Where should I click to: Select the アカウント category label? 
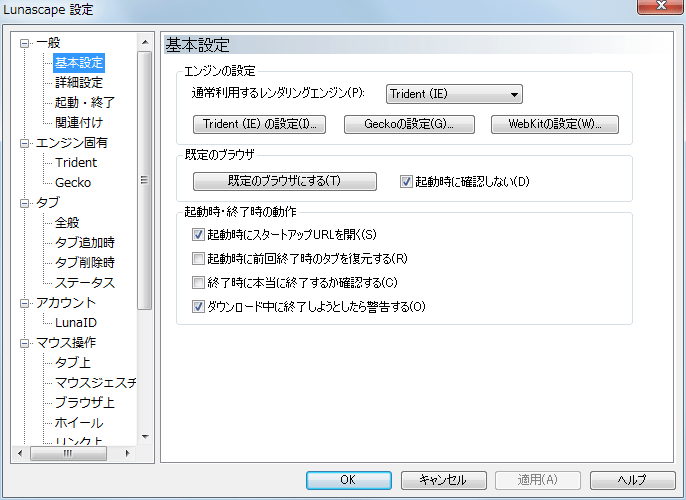point(66,303)
